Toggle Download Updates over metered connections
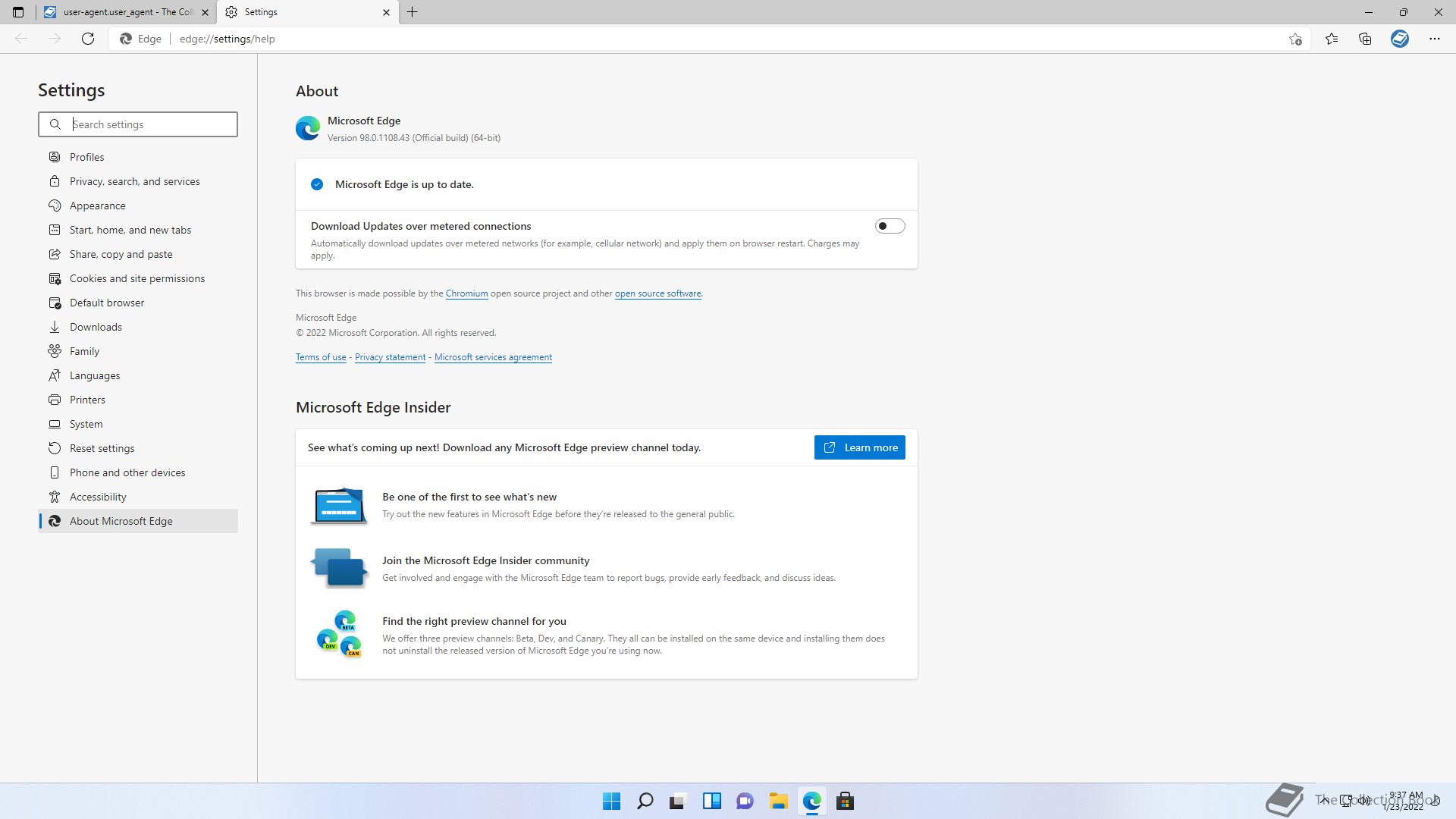Screen dimensions: 1456x819 [x=890, y=226]
